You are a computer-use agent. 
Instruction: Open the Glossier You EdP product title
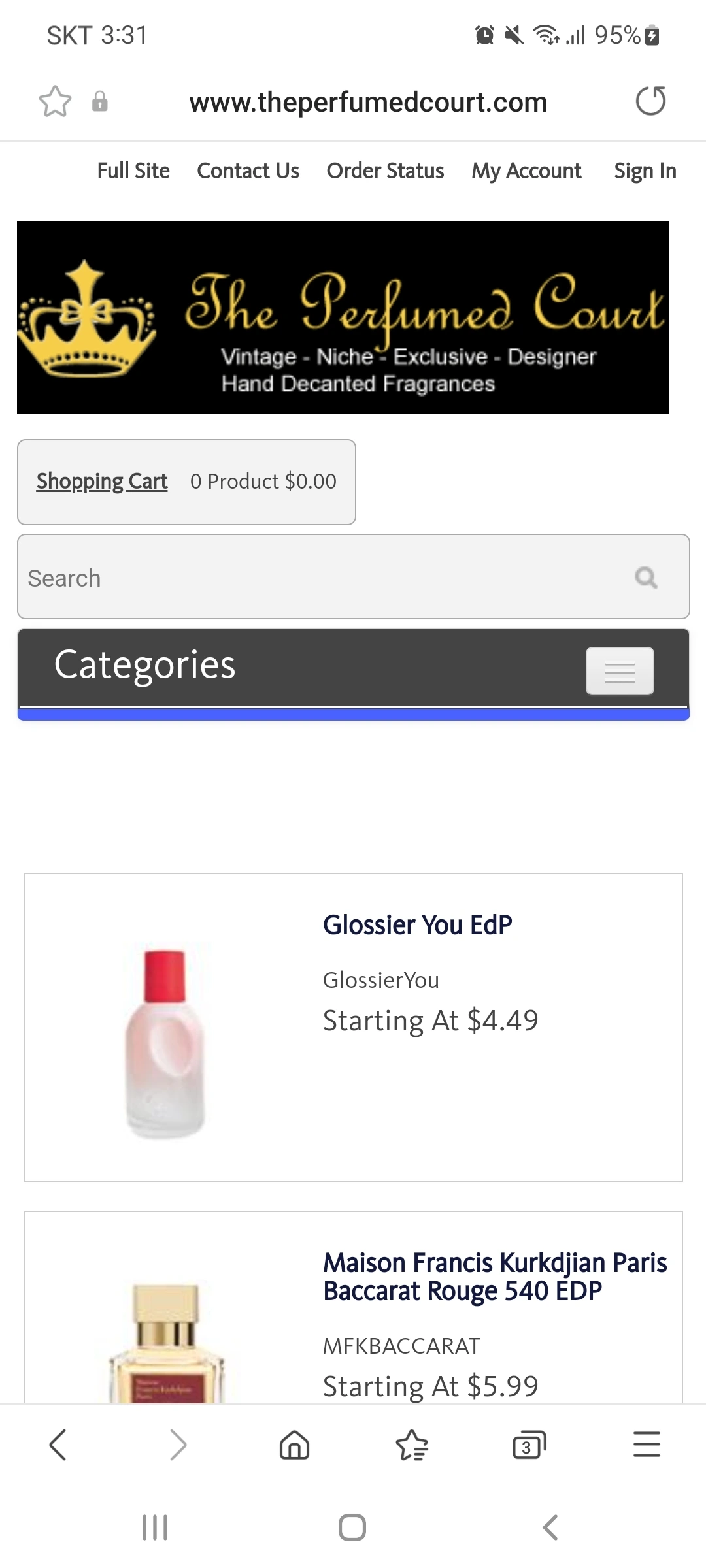(418, 925)
